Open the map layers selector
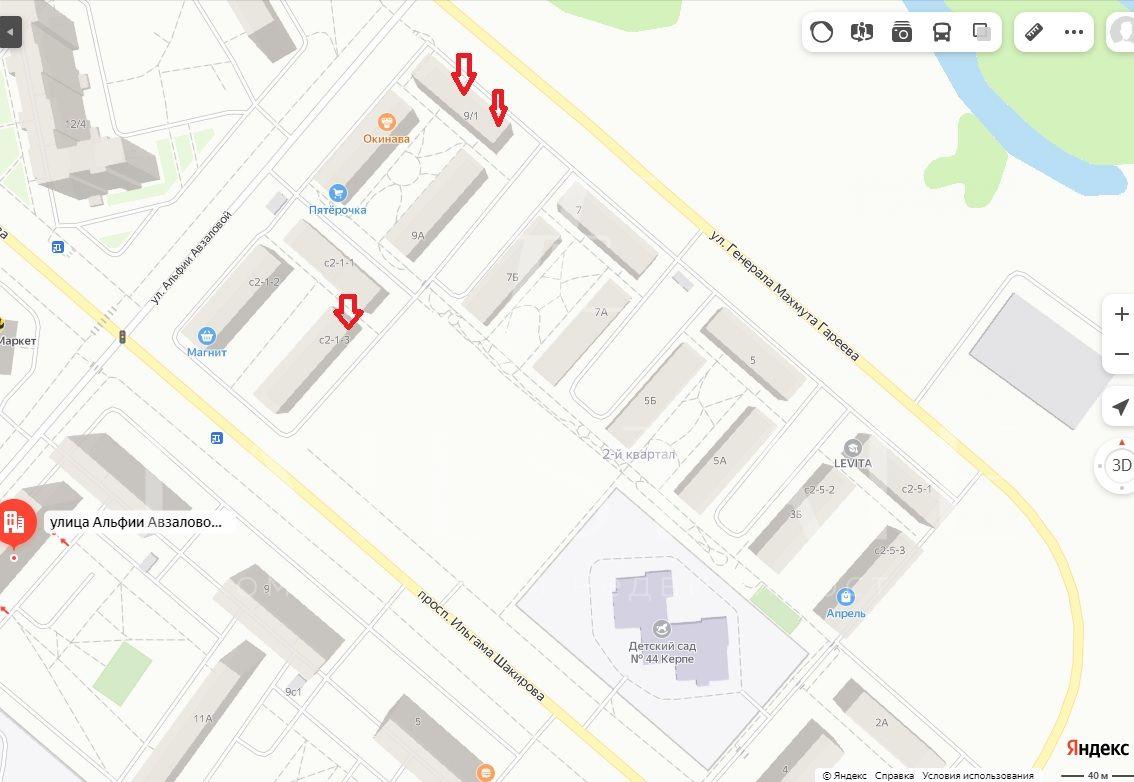 (x=981, y=32)
